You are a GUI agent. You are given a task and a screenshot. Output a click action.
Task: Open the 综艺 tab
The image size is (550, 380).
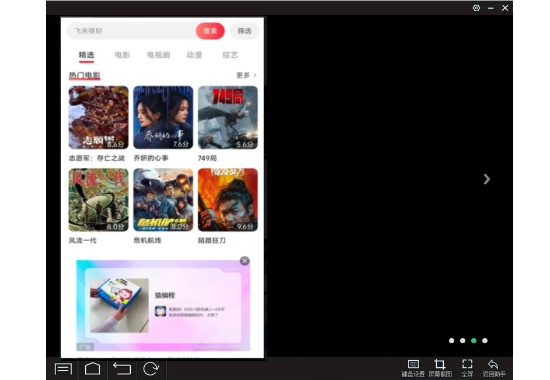(230, 55)
